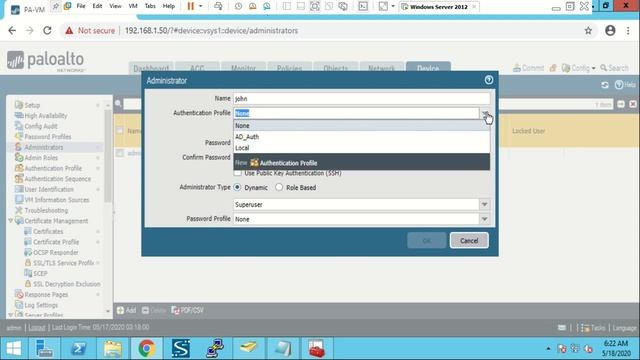Open the Device tab
Viewport: 640px width, 360px height.
[x=428, y=68]
